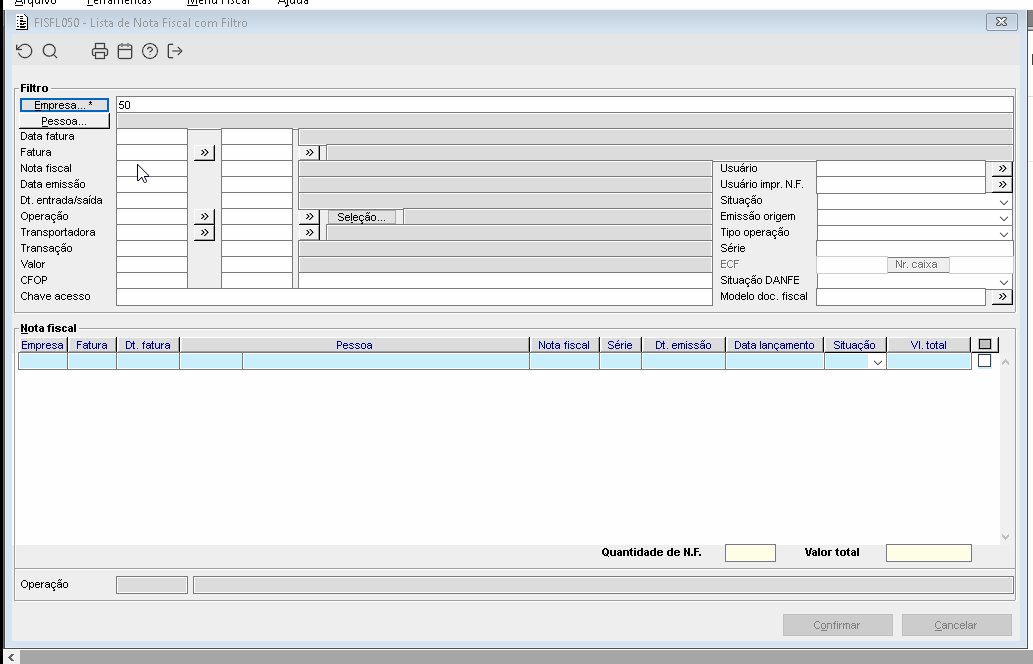
Task: Open the Ferramentas menu
Action: point(119,2)
